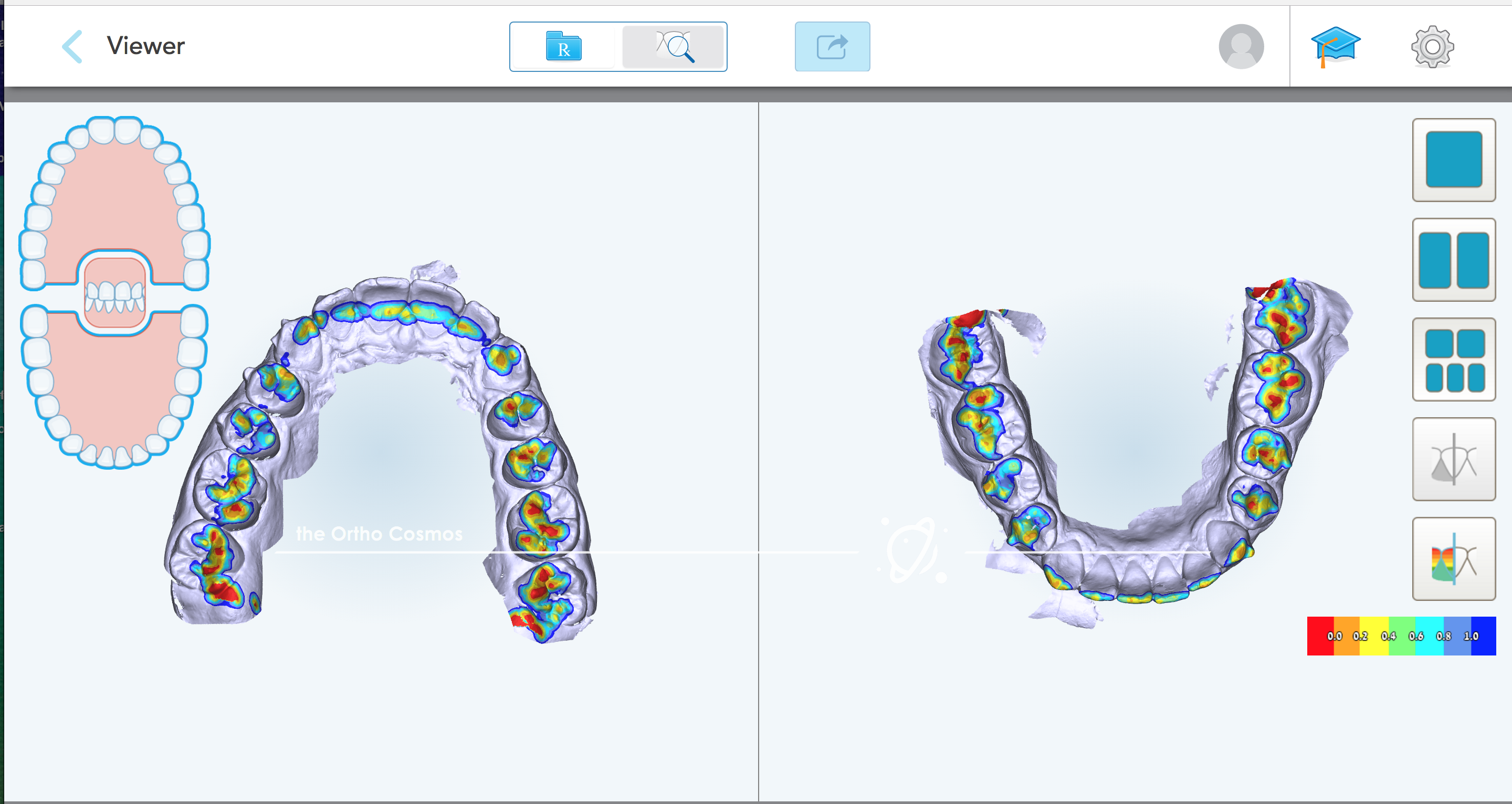Viewport: 1512px width, 804px height.
Task: Select the five-window multi-view layout
Action: [1453, 359]
